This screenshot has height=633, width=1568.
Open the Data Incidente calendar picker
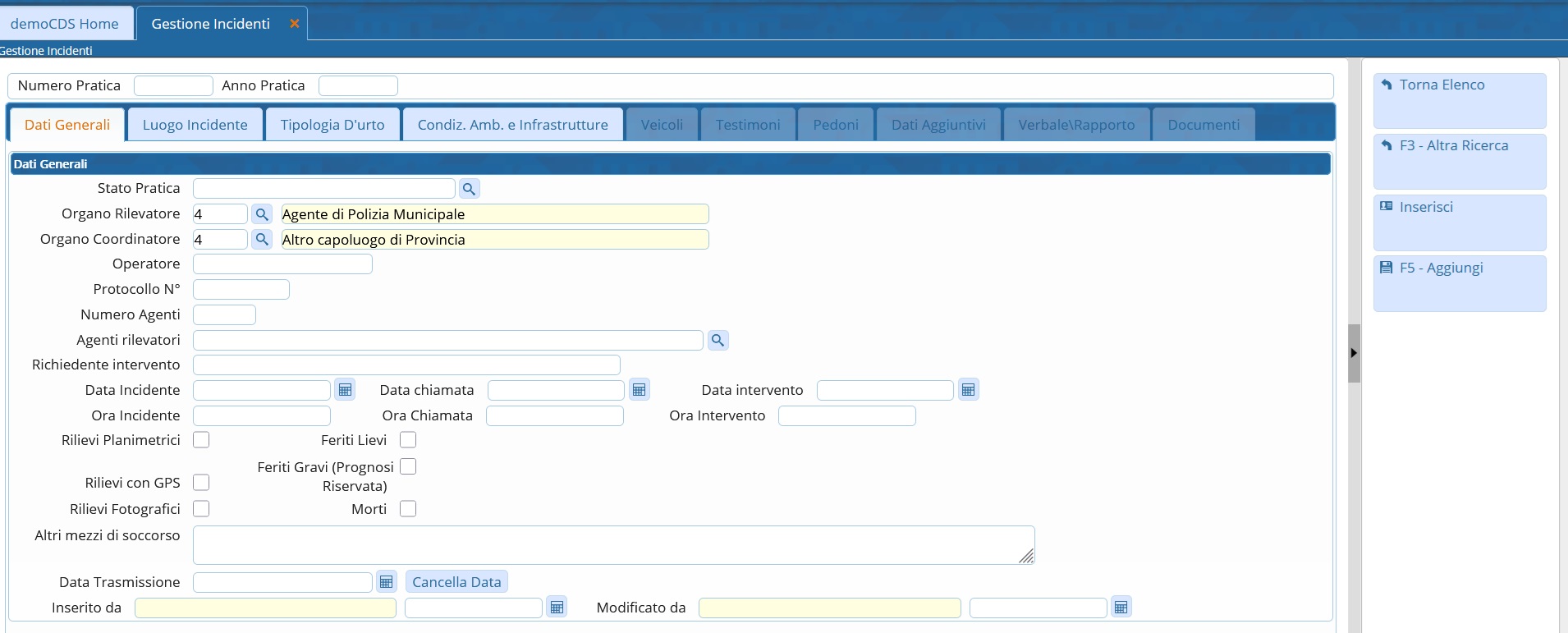pyautogui.click(x=345, y=390)
